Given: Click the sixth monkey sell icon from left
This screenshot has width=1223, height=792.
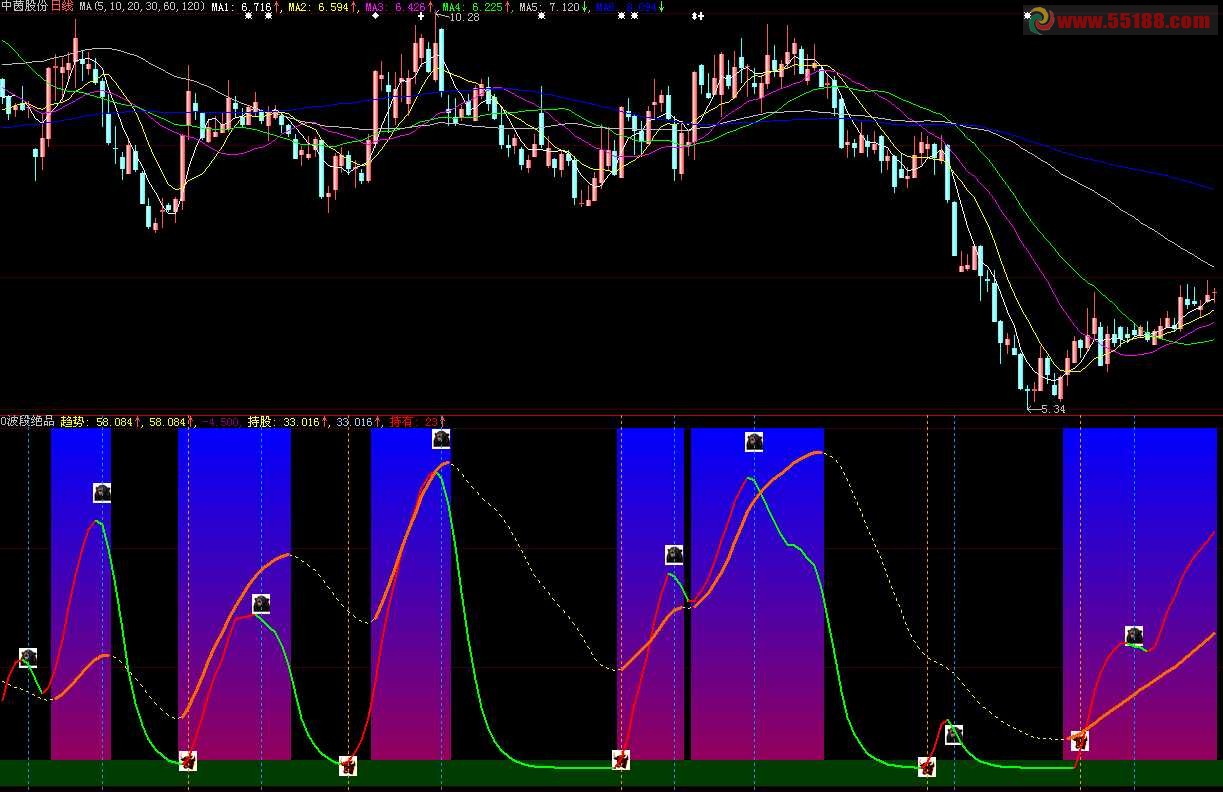Looking at the screenshot, I should click(x=754, y=442).
